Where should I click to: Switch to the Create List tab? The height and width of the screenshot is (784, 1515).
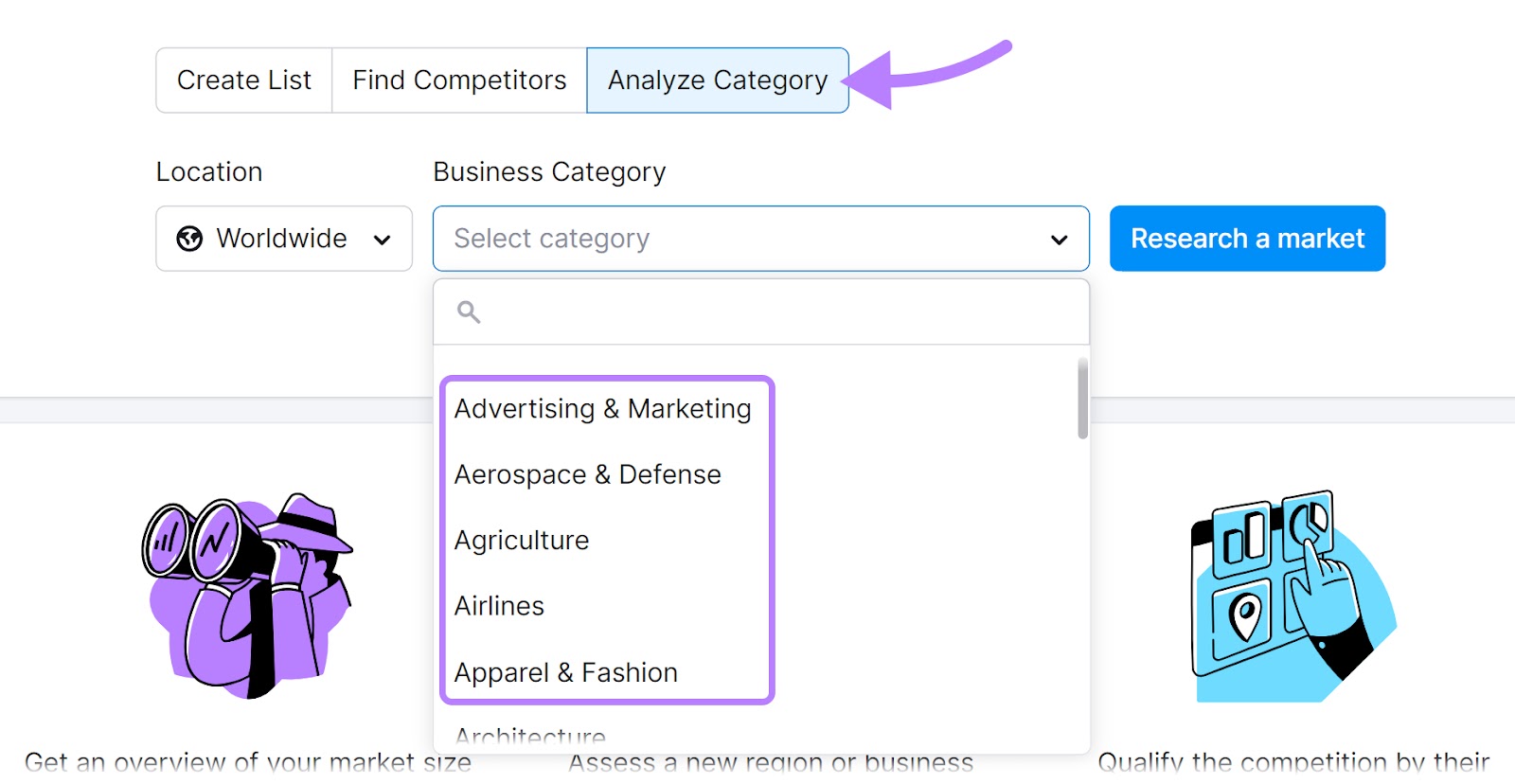pos(243,80)
